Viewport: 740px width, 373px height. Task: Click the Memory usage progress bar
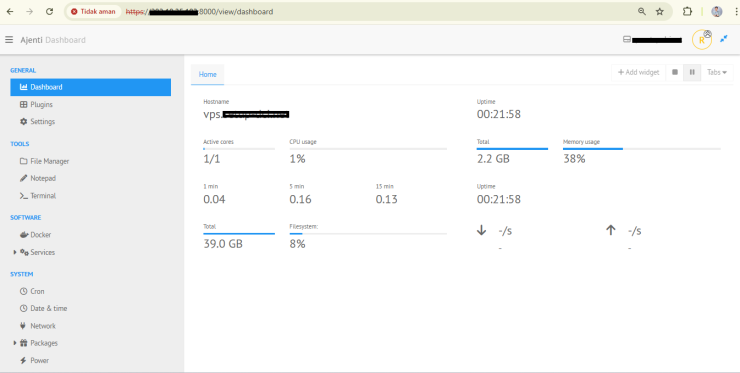click(x=642, y=149)
